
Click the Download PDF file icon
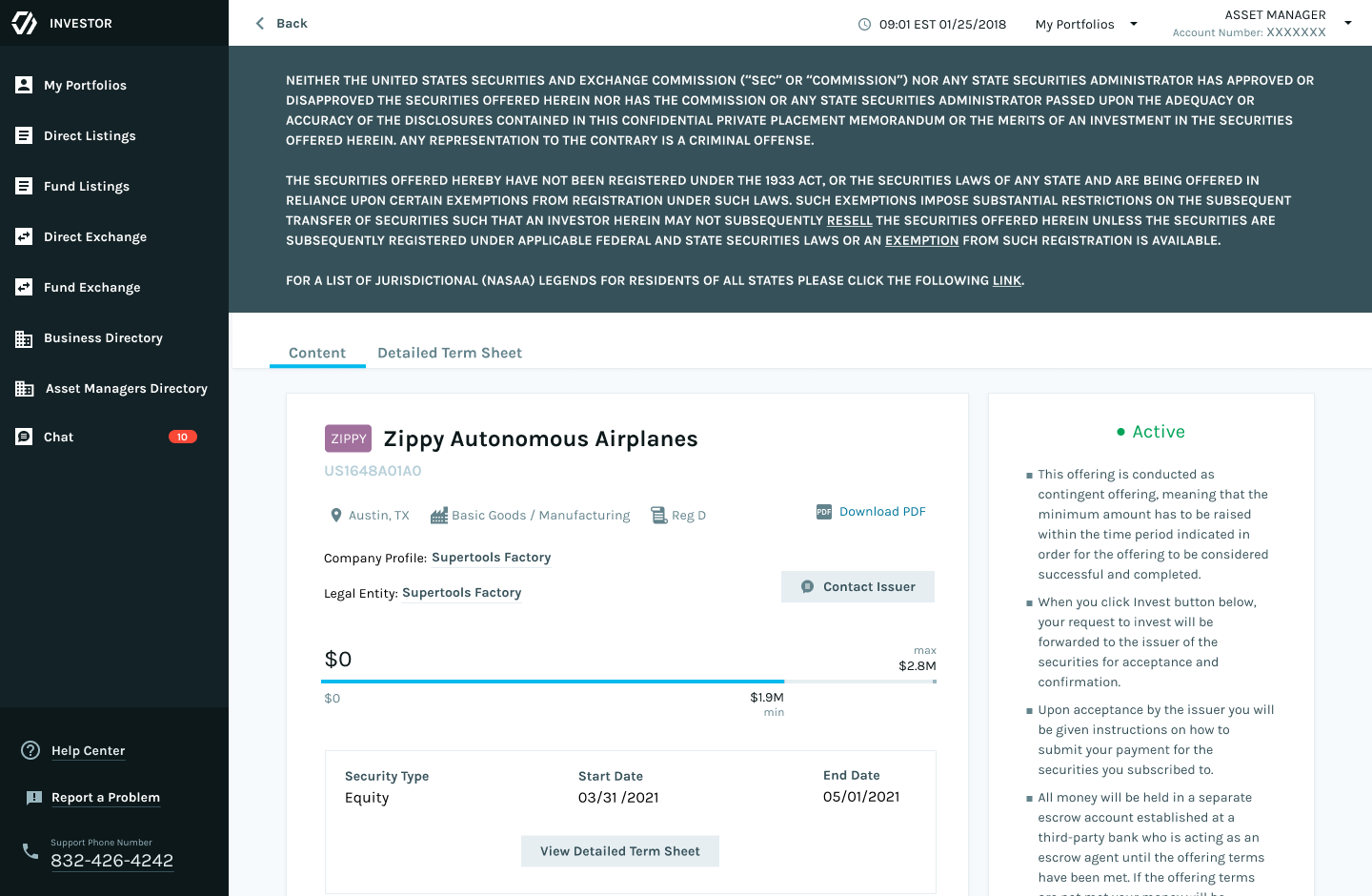pos(824,512)
